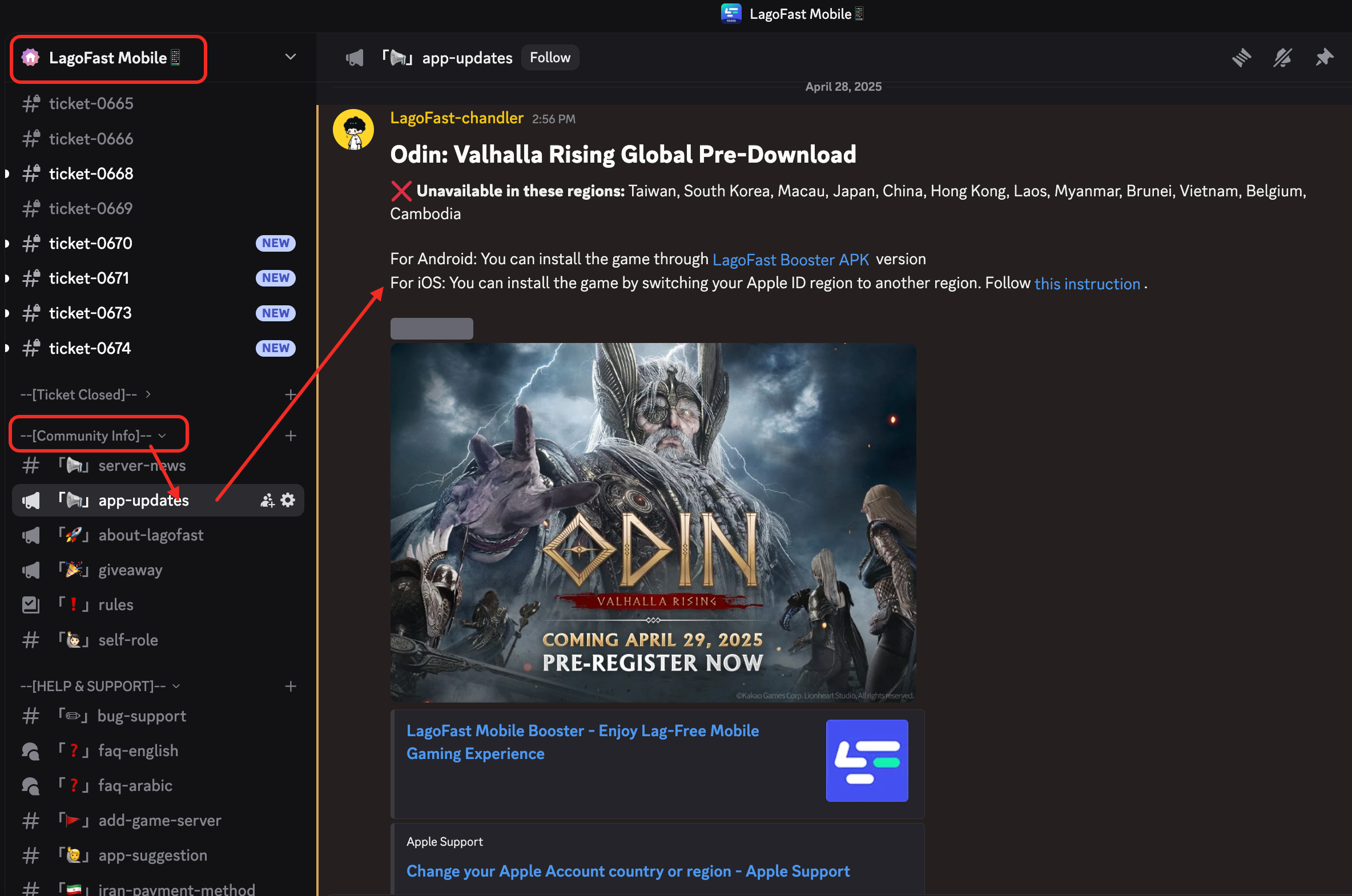Open the Pinned Messages pin icon
1352x896 pixels.
(1324, 58)
